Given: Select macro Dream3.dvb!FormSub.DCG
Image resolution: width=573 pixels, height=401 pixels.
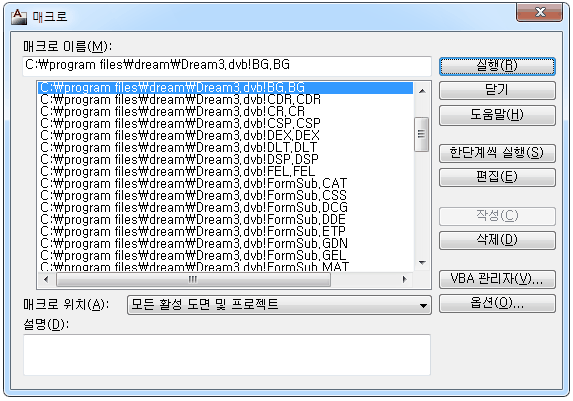Looking at the screenshot, I should pyautogui.click(x=225, y=208).
